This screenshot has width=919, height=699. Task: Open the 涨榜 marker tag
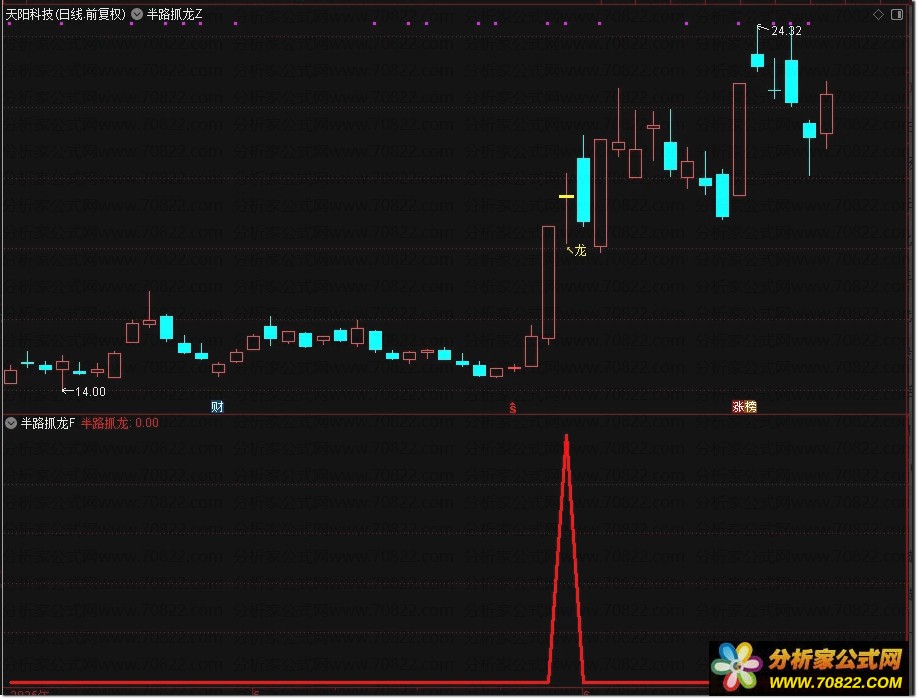[744, 406]
